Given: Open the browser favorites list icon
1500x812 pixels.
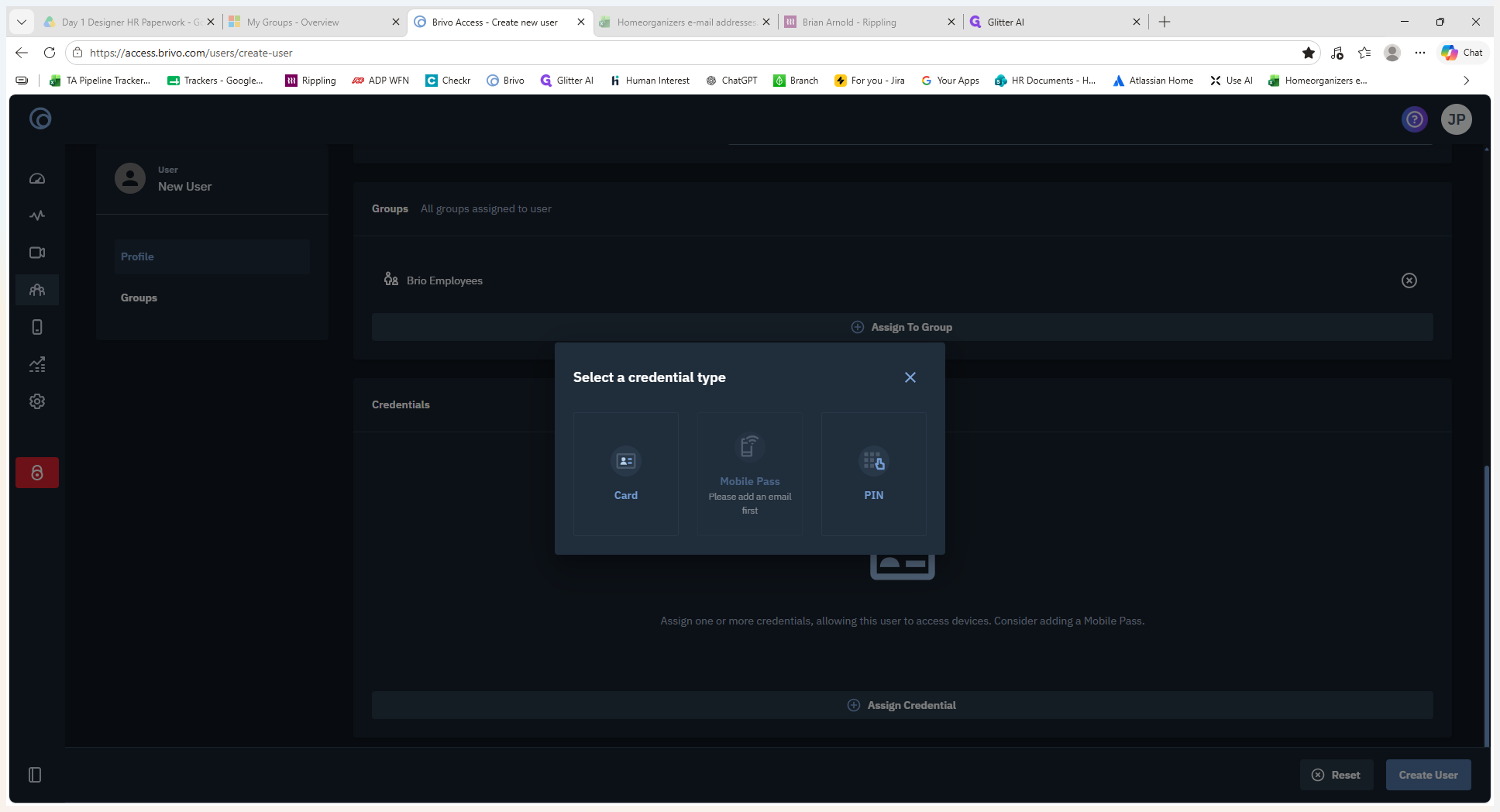Looking at the screenshot, I should [x=1364, y=53].
